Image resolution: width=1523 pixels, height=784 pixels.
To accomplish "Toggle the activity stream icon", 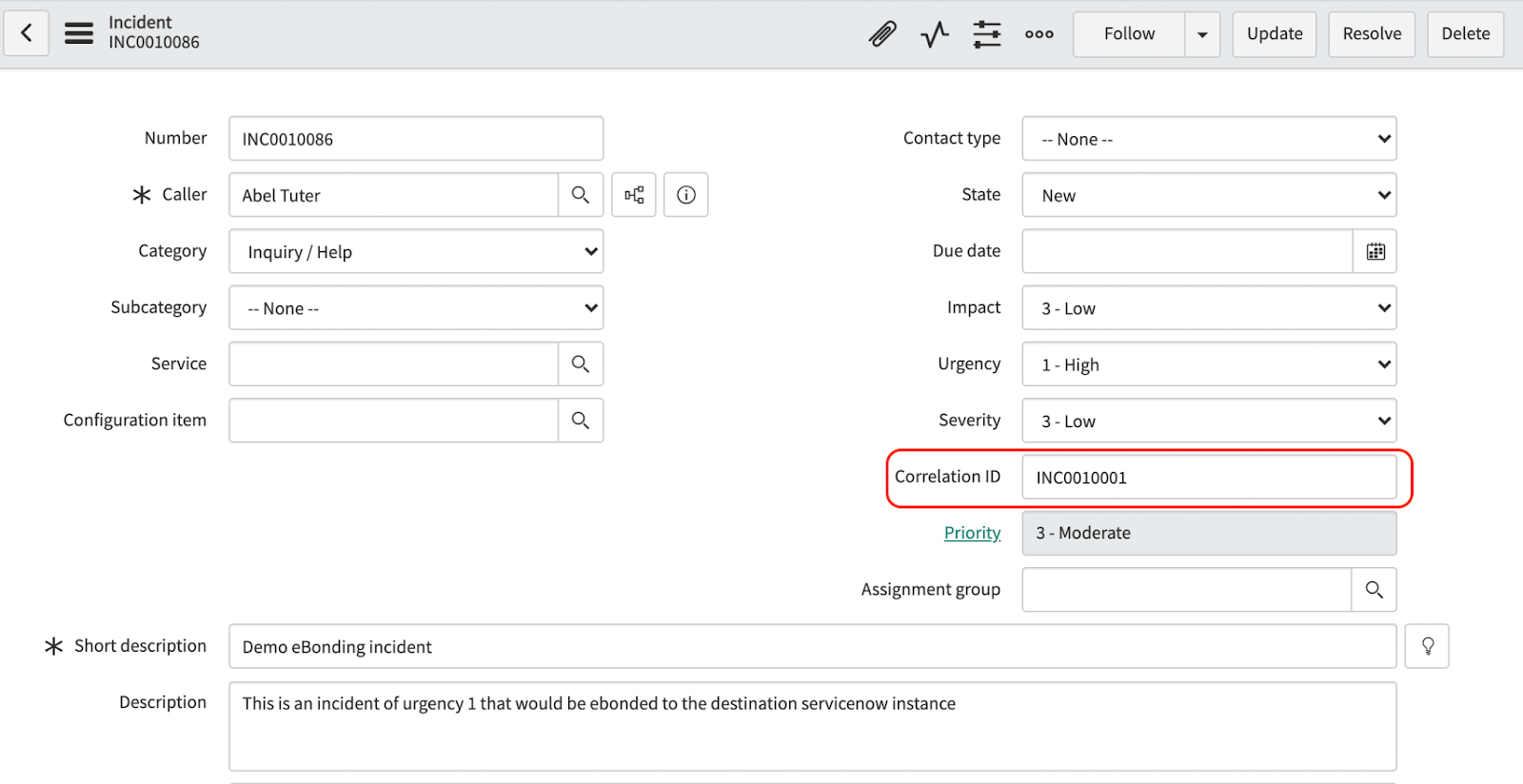I will 935,34.
